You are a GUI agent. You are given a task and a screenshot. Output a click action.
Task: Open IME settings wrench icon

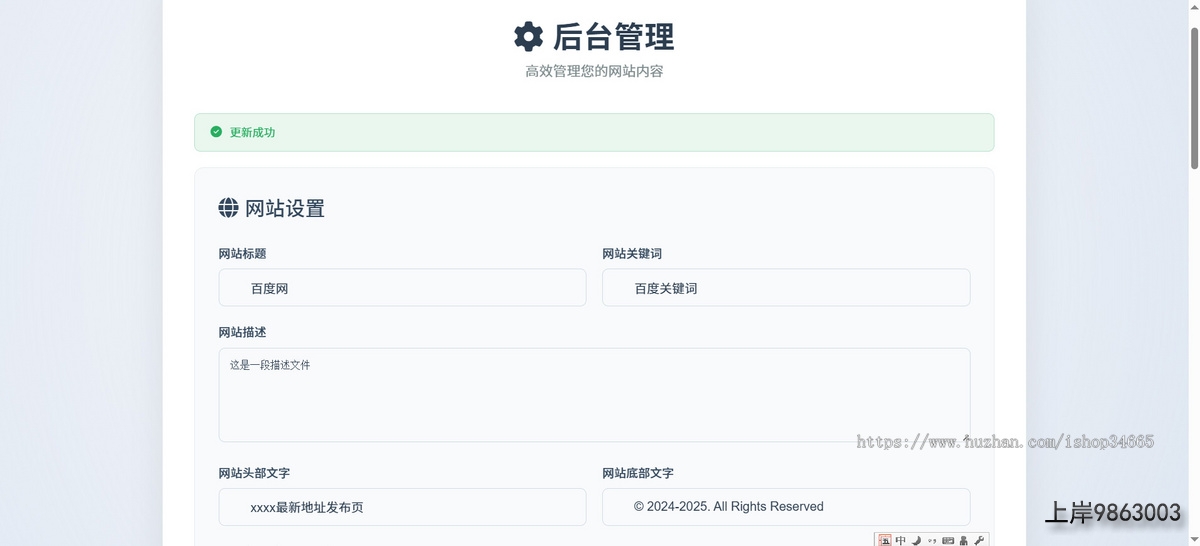pos(979,540)
